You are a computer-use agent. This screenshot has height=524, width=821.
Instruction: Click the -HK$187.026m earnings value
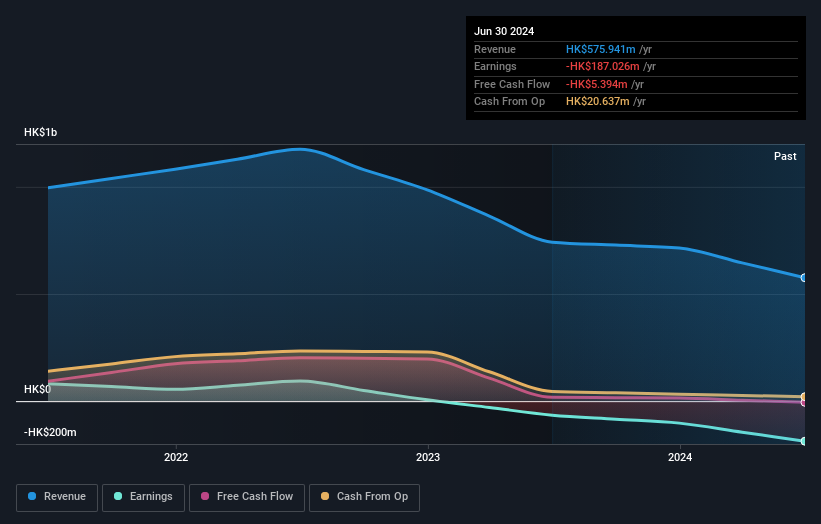click(x=603, y=66)
